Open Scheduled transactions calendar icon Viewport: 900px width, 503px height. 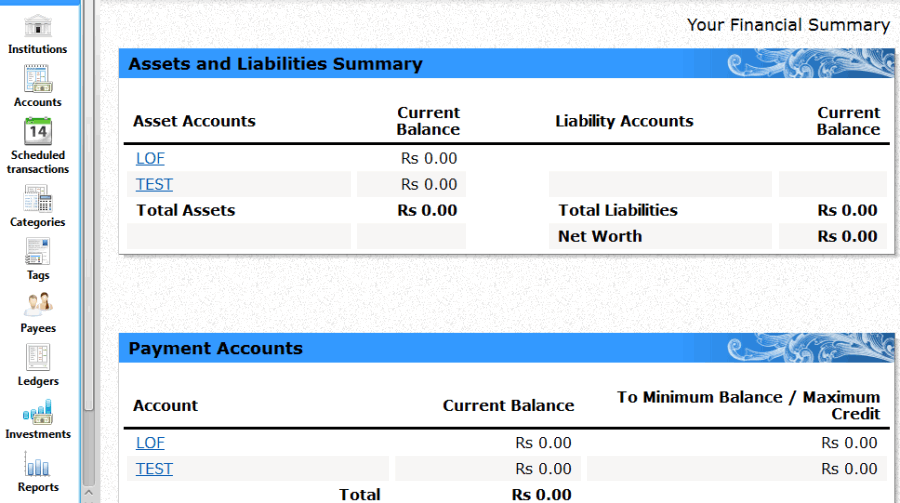click(x=38, y=131)
